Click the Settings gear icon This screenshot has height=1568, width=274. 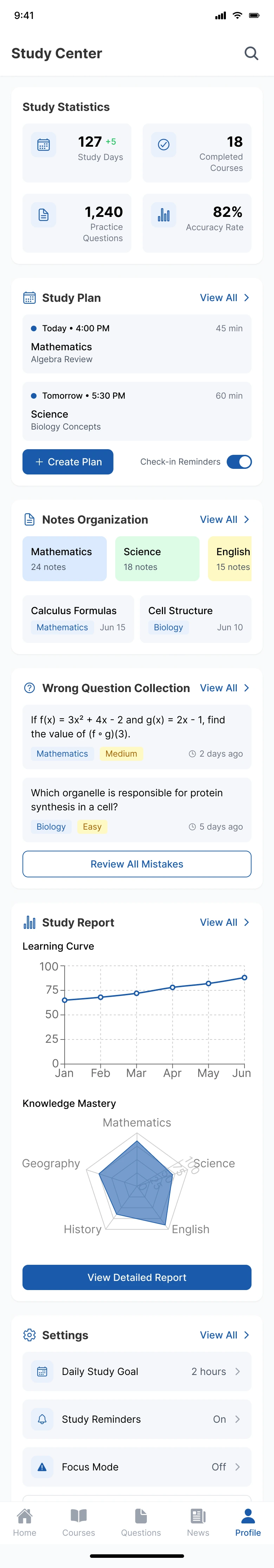[29, 1335]
